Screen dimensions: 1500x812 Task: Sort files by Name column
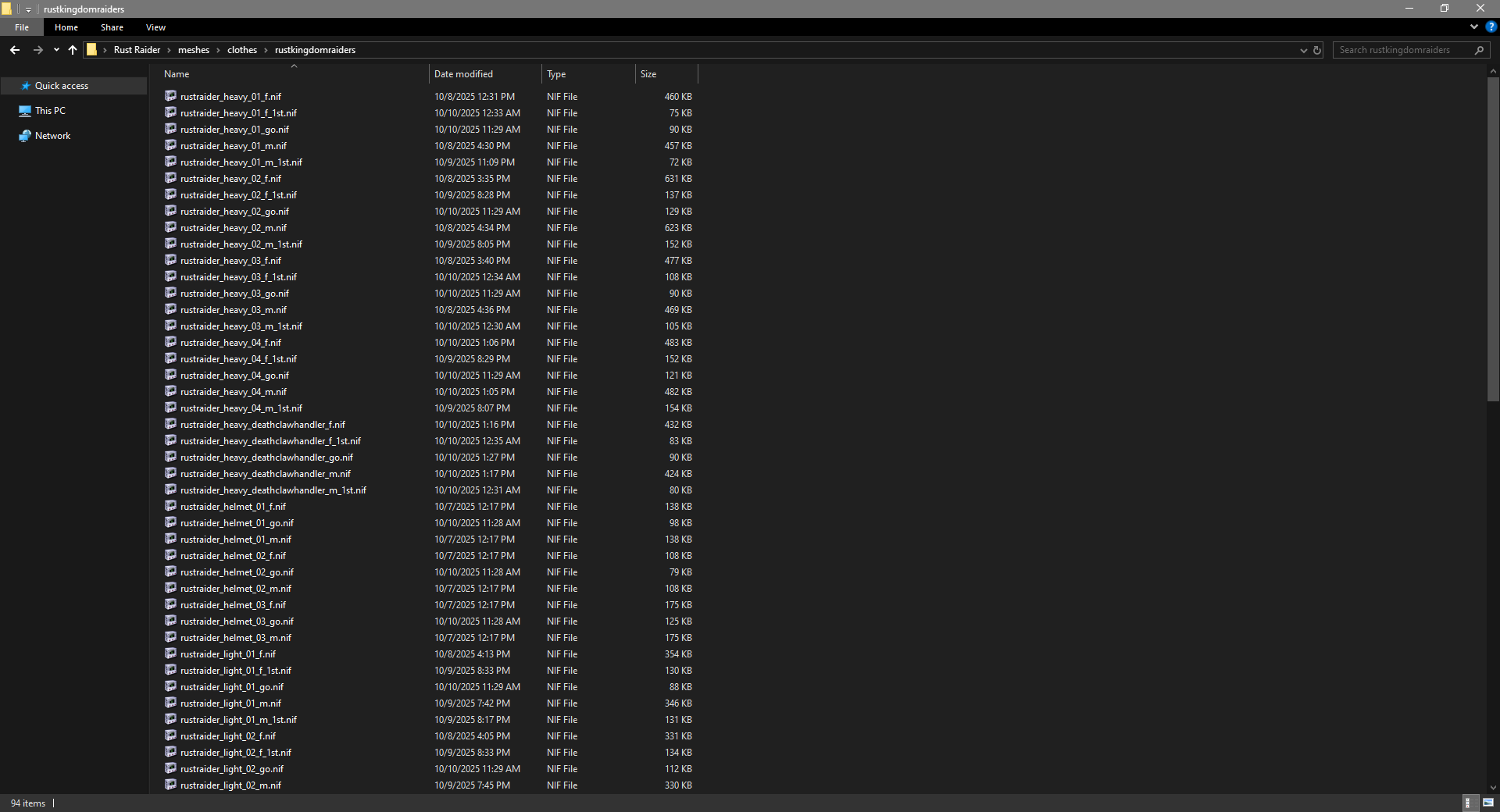pyautogui.click(x=294, y=74)
